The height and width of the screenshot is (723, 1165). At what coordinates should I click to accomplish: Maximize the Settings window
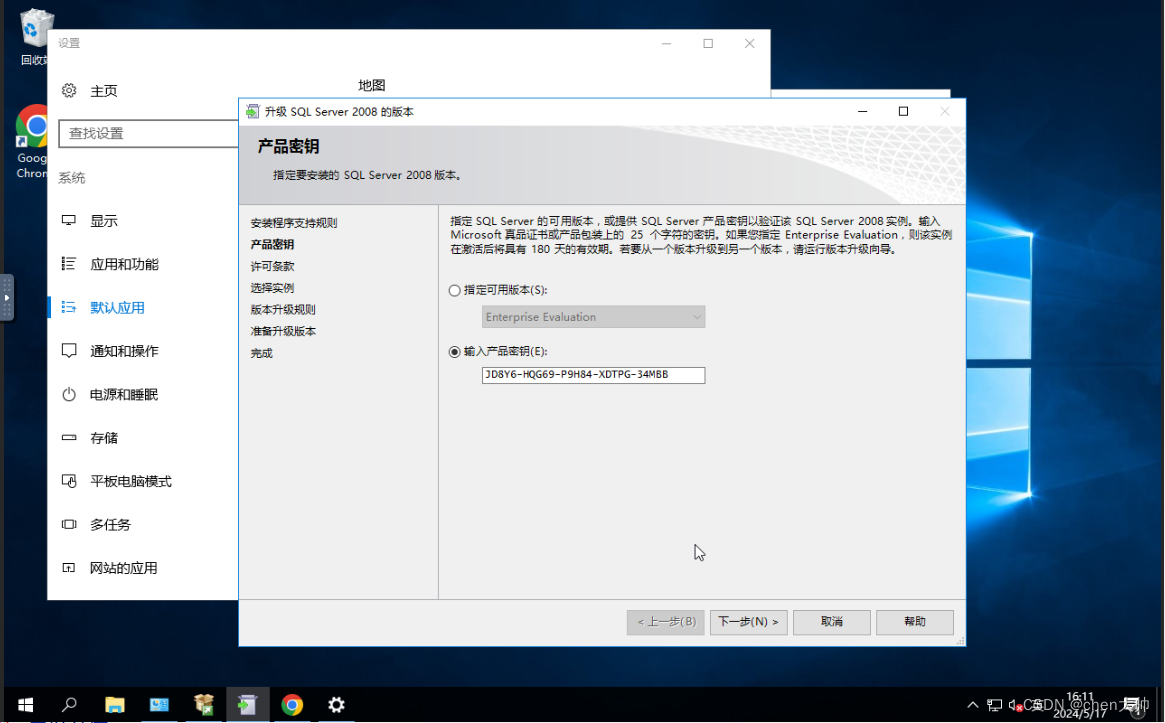[x=708, y=44]
